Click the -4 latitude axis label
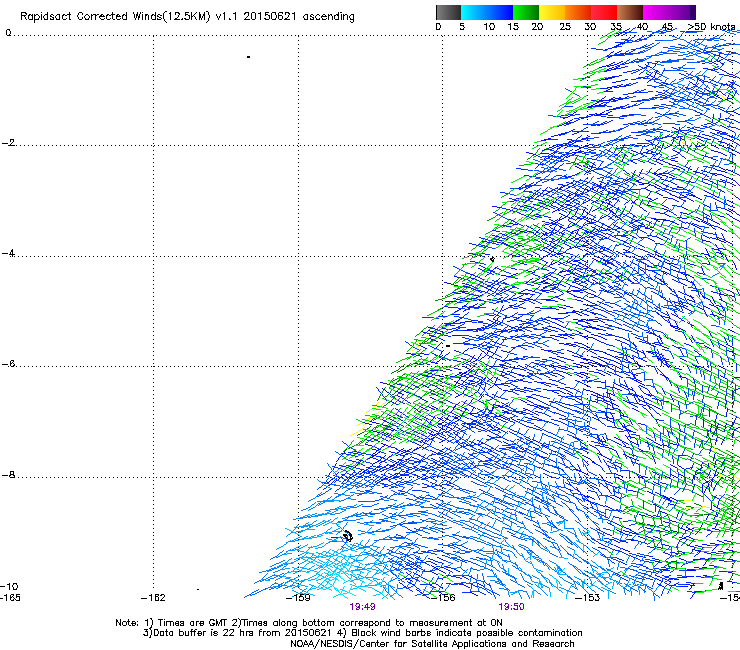 click(8, 253)
